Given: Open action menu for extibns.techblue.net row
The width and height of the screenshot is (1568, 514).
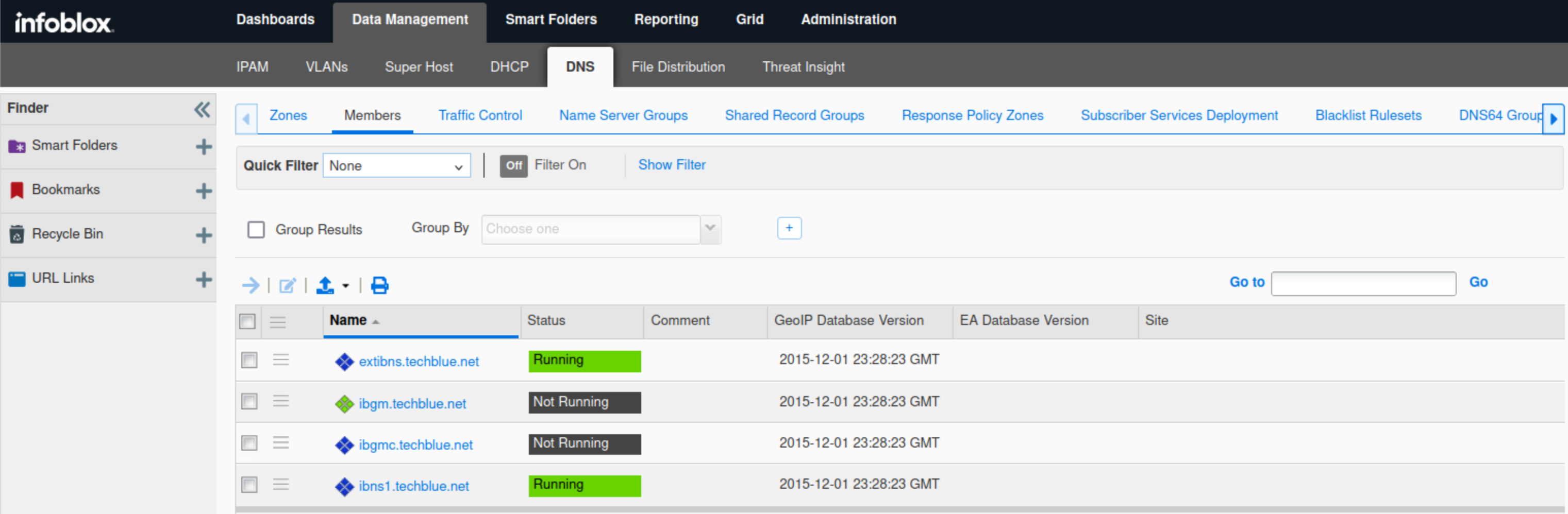Looking at the screenshot, I should 280,360.
